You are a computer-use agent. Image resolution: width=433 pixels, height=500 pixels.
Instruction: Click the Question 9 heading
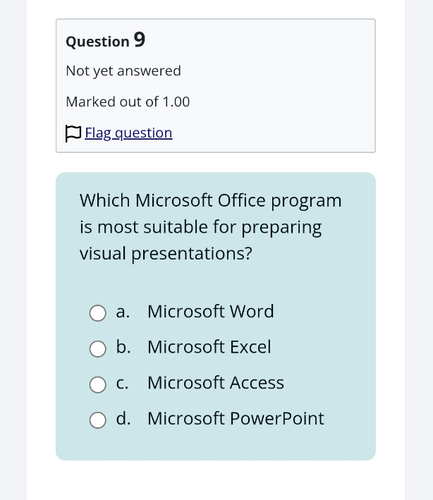coord(105,41)
